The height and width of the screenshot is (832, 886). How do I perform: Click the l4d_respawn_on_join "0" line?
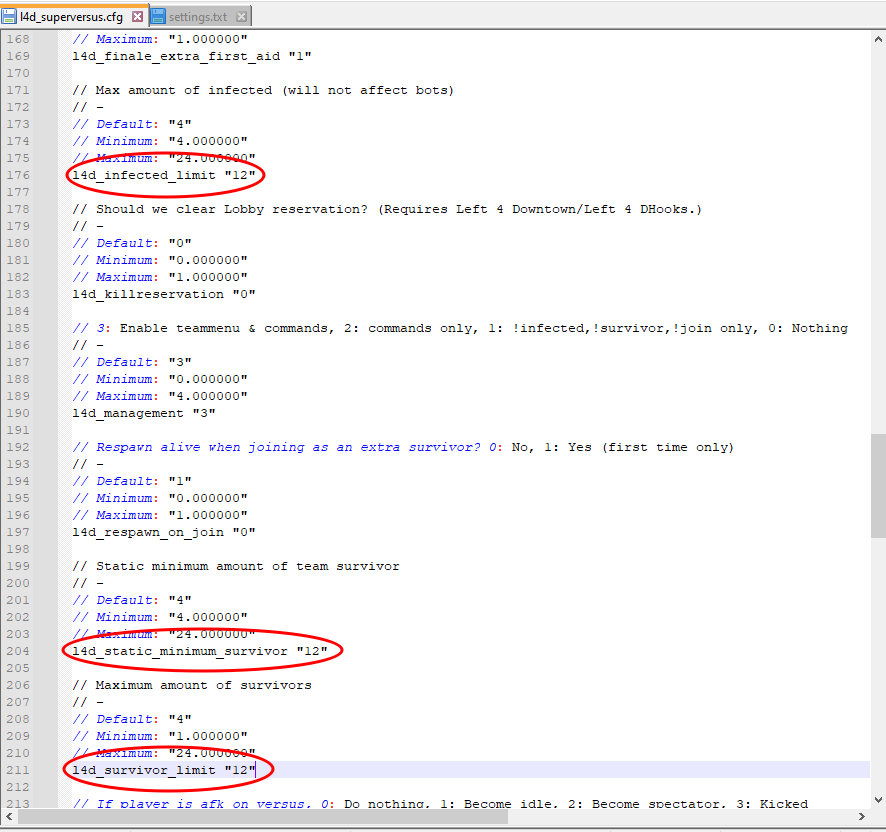(x=163, y=532)
